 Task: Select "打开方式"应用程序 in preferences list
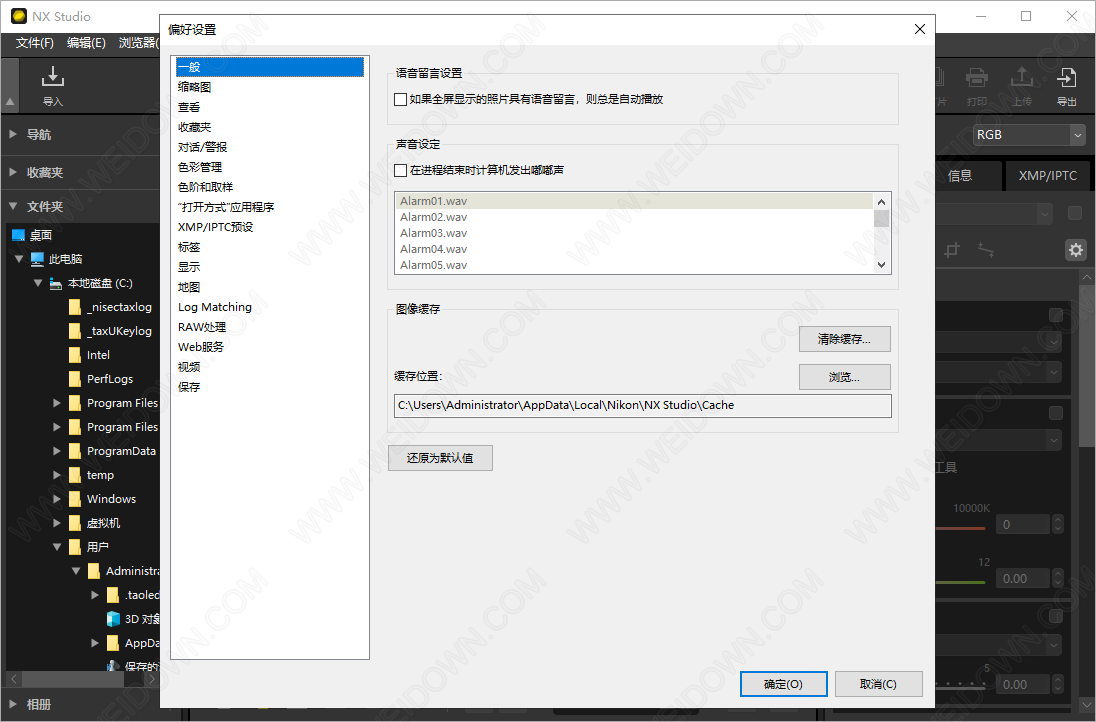(270, 208)
